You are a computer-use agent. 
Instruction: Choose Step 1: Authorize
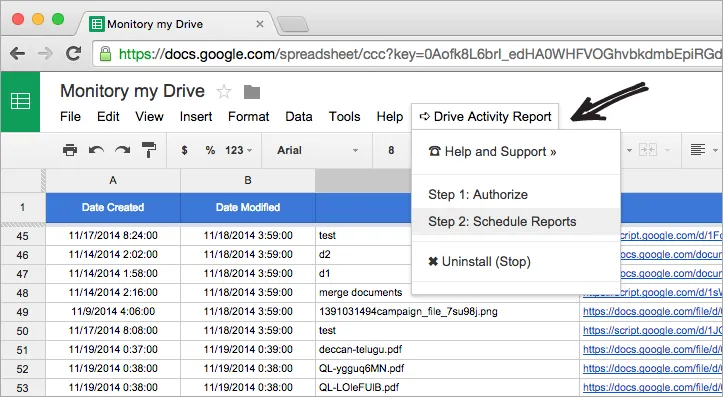tap(516, 195)
